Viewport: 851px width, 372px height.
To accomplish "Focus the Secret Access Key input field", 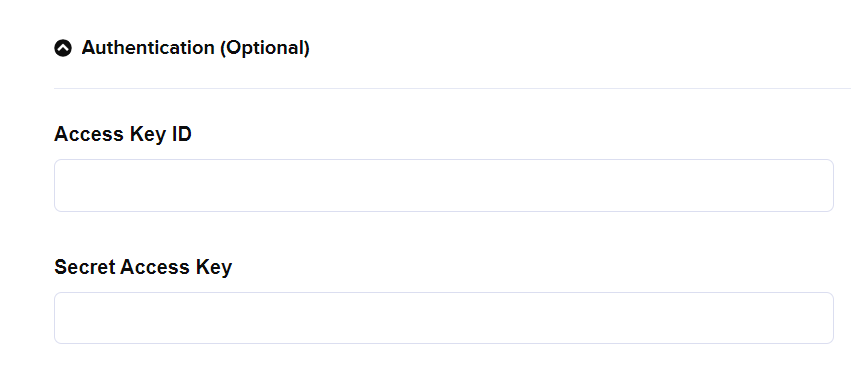I will click(443, 318).
